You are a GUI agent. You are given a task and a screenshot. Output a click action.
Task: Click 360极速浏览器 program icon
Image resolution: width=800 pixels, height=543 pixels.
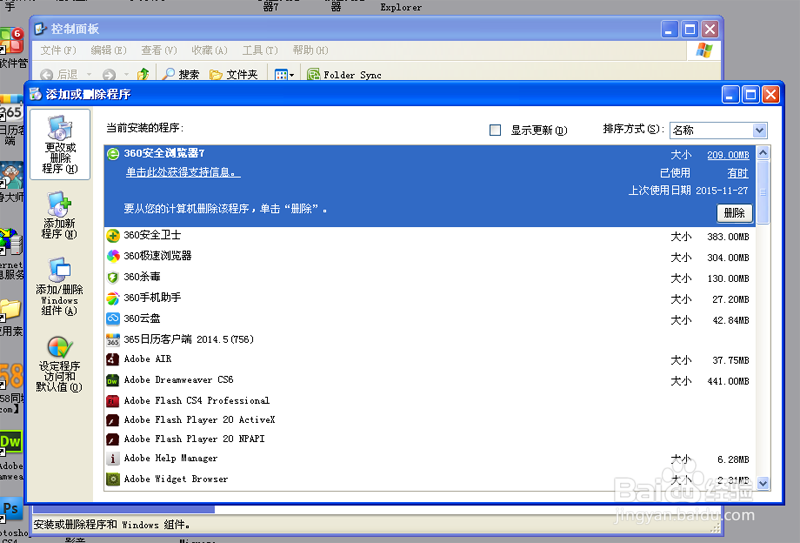(x=113, y=256)
